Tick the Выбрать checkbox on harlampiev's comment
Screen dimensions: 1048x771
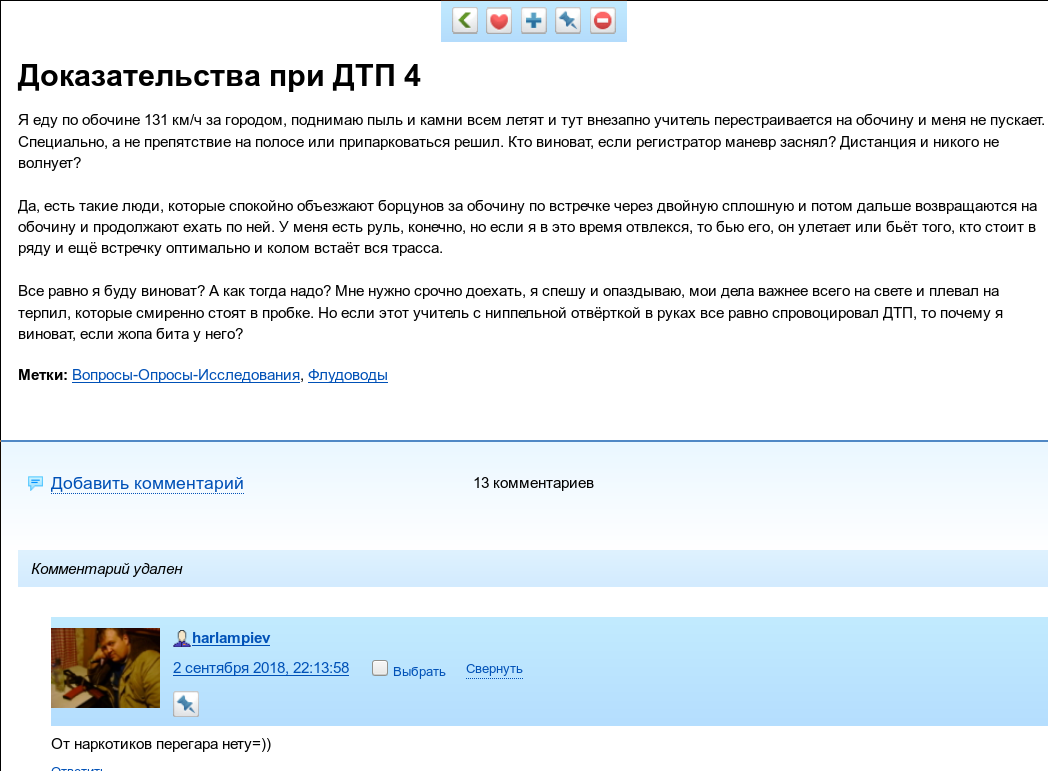coord(380,668)
